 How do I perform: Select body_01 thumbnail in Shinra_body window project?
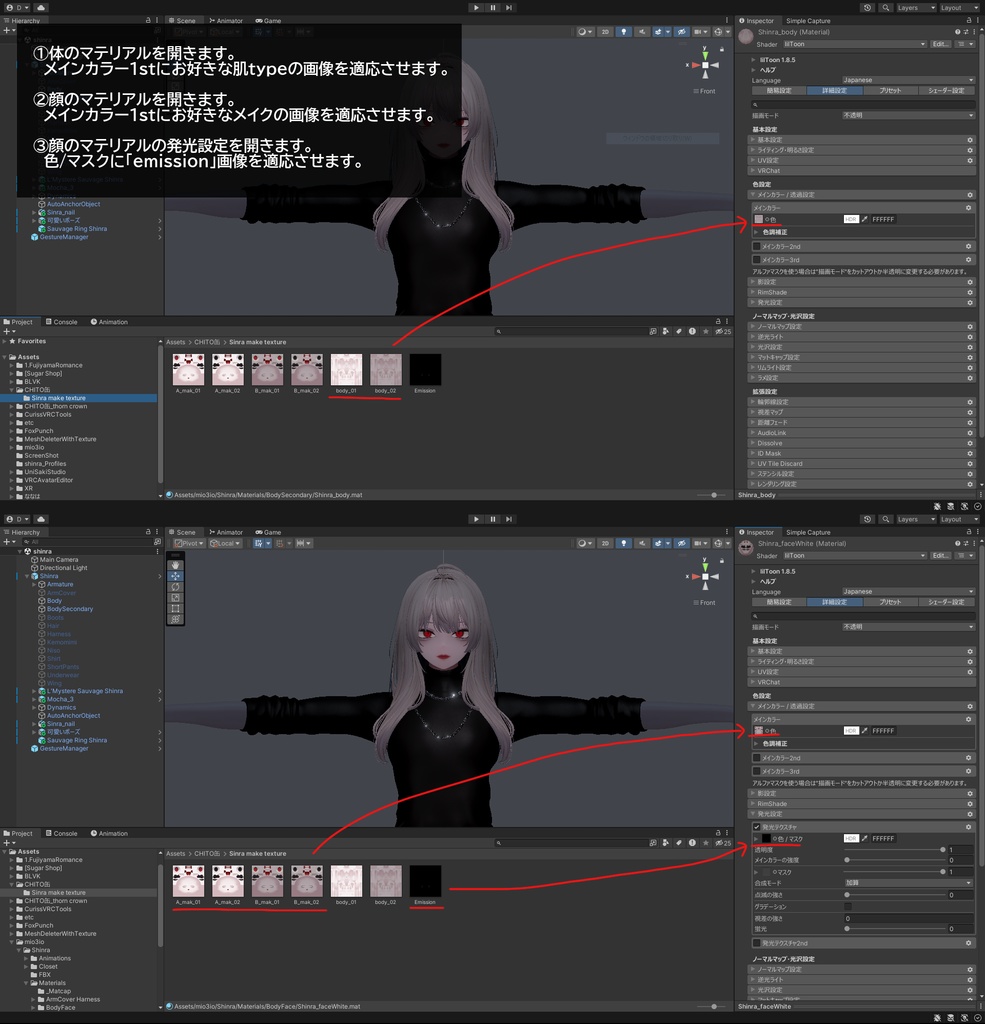click(x=346, y=370)
